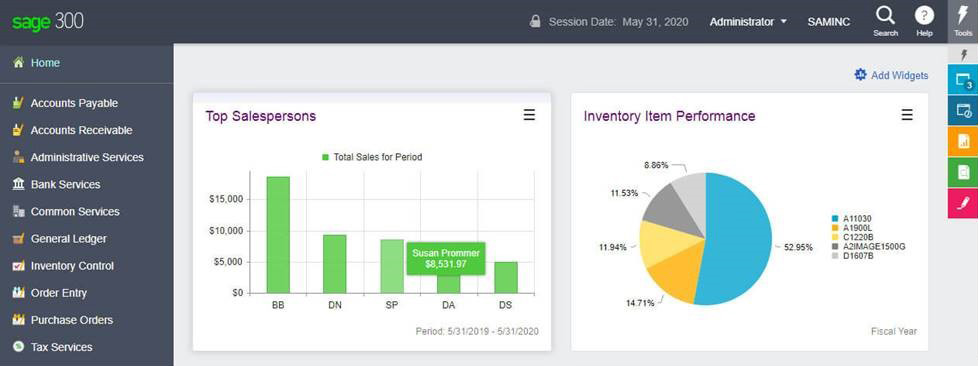Open Inventory Control menu item
The width and height of the screenshot is (978, 366).
click(x=72, y=266)
